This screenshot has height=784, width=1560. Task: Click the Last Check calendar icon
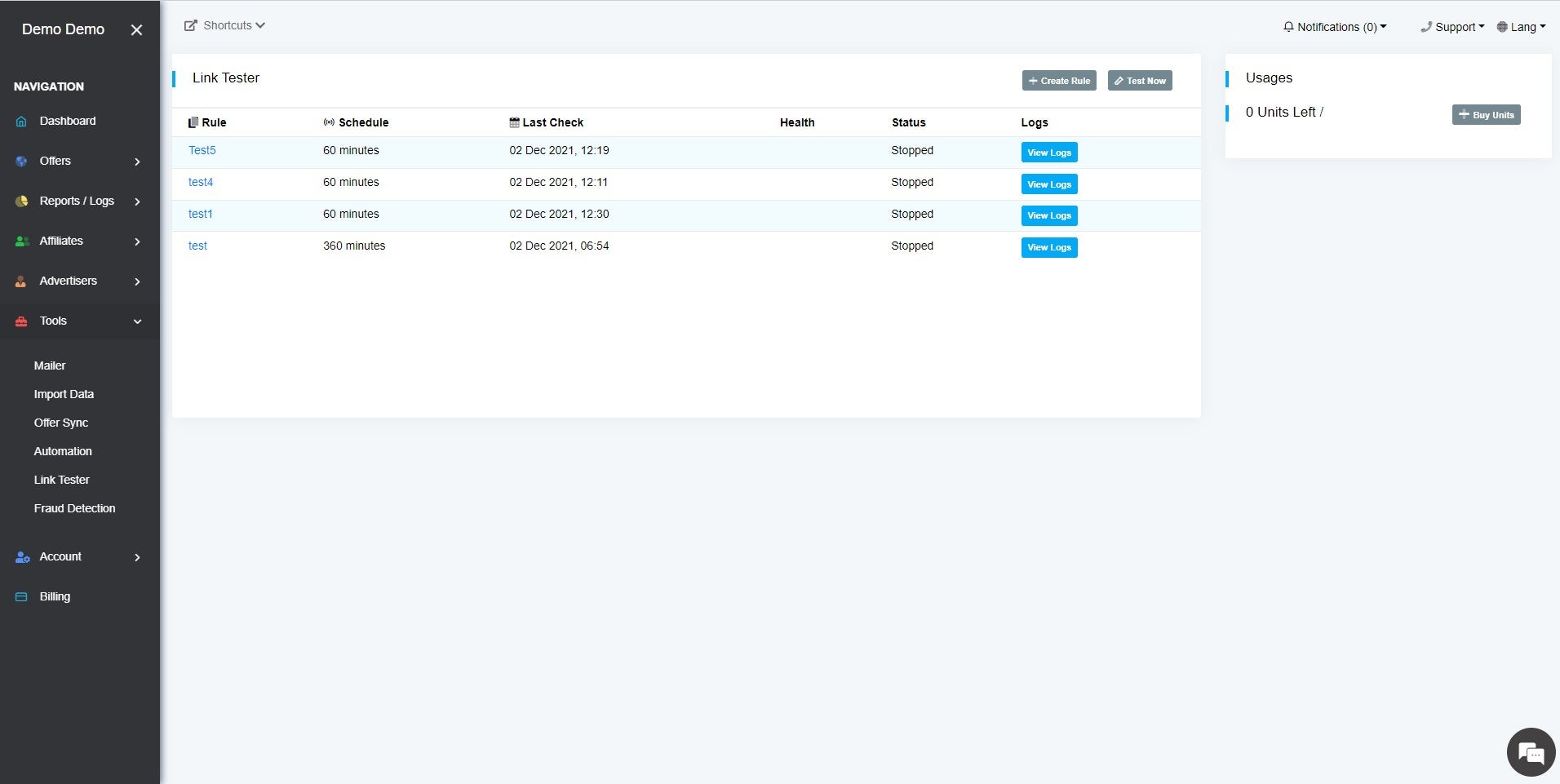coord(514,122)
